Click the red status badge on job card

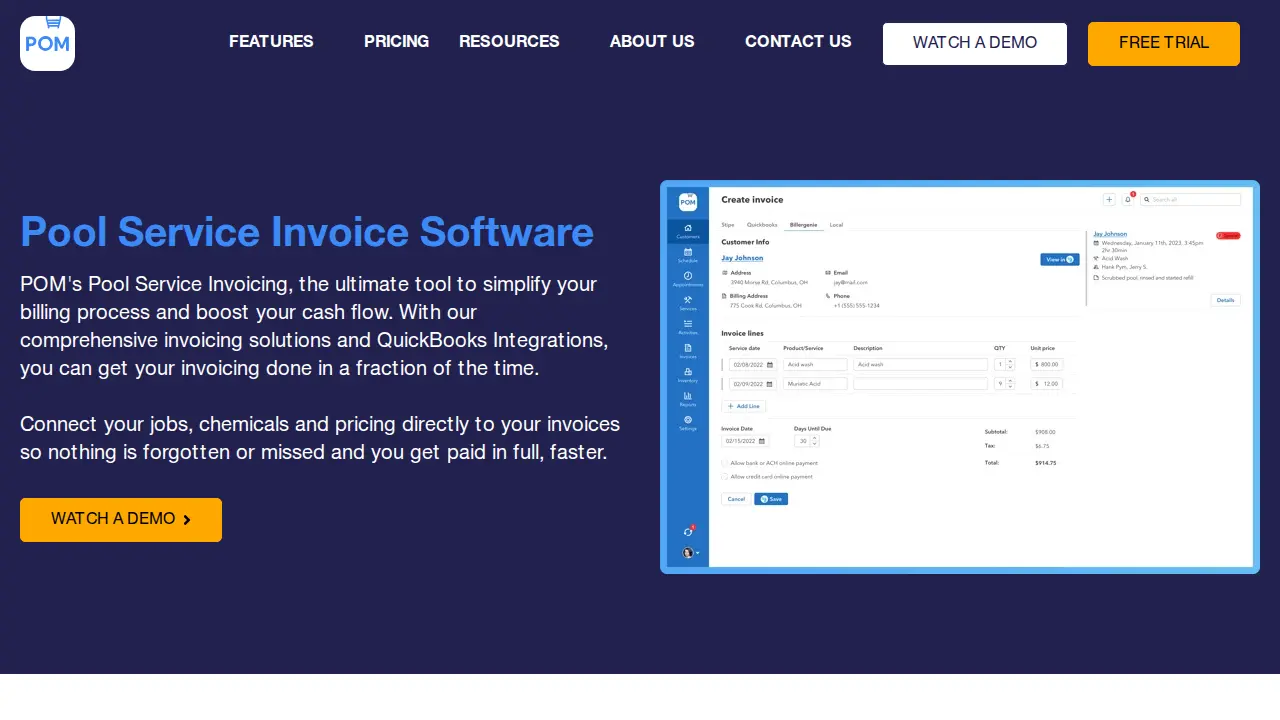click(x=1228, y=236)
